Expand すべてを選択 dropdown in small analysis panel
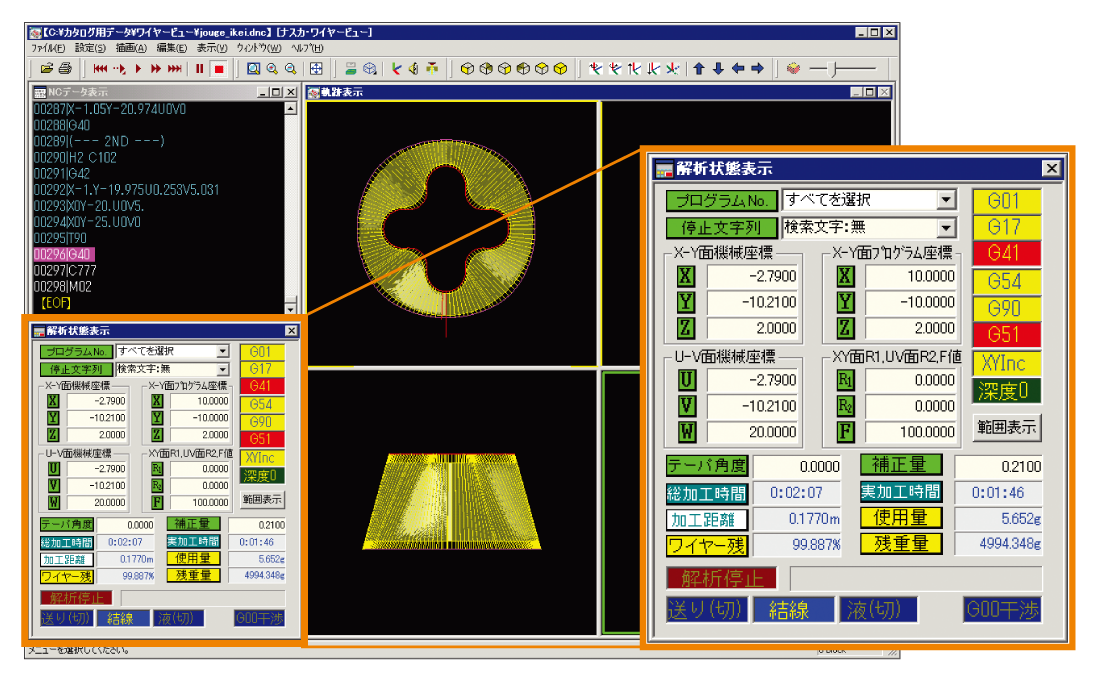 coord(223,352)
